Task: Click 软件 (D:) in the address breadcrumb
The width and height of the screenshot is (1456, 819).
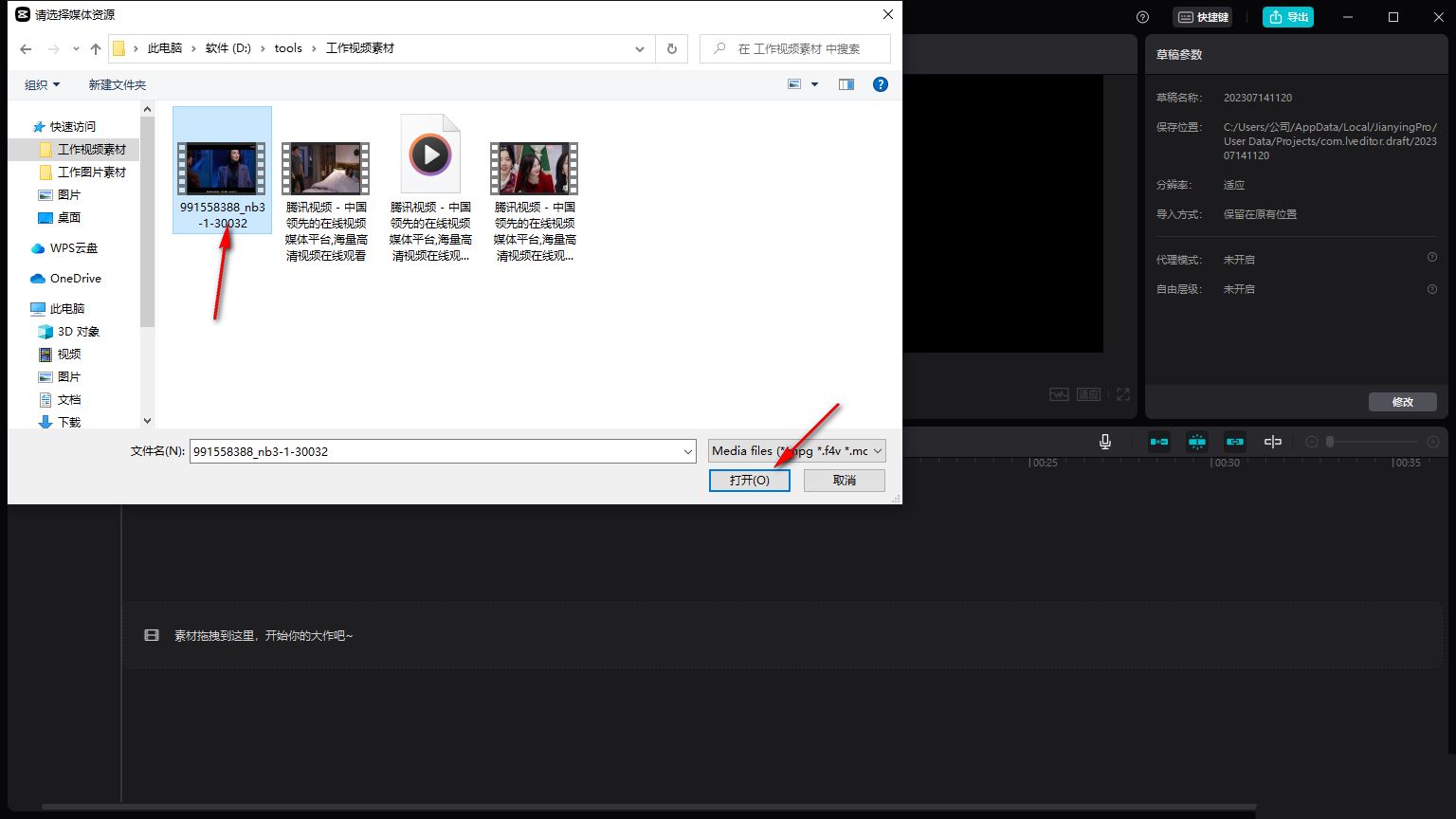Action: [x=228, y=48]
